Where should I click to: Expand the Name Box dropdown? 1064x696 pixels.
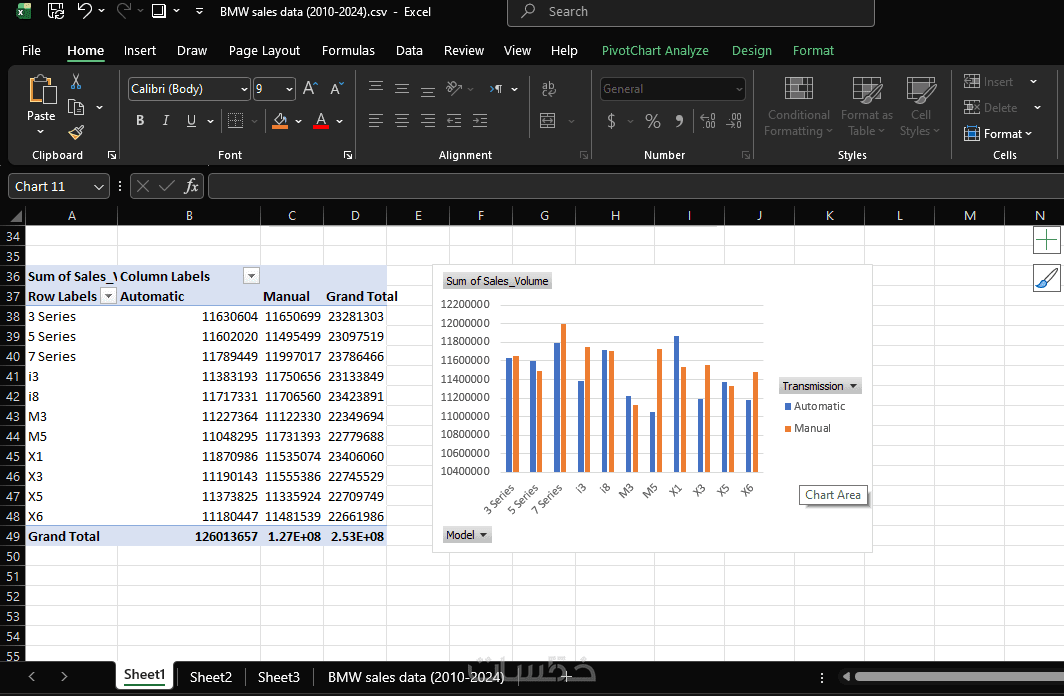pyautogui.click(x=98, y=187)
